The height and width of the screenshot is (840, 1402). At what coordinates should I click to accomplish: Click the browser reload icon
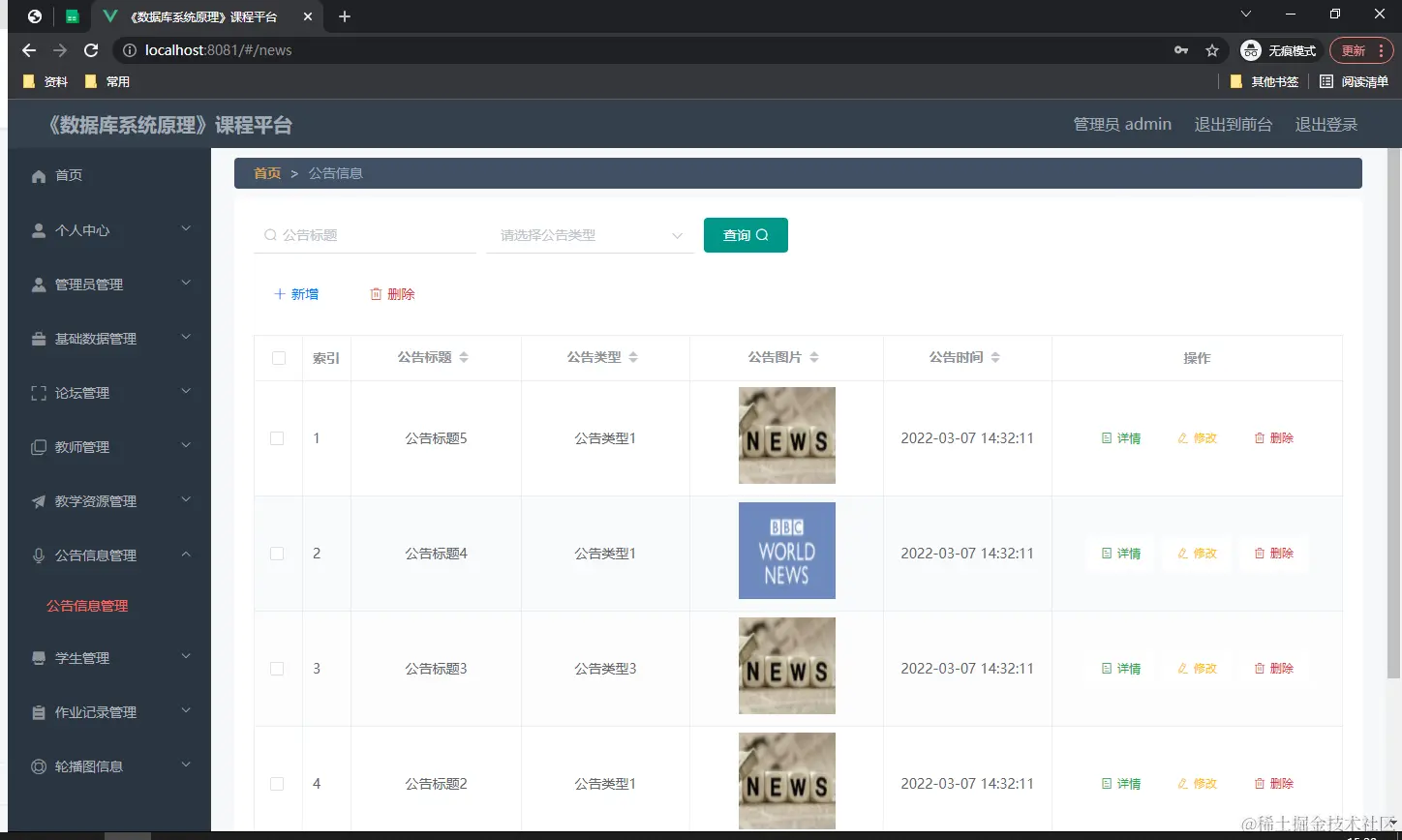91,50
